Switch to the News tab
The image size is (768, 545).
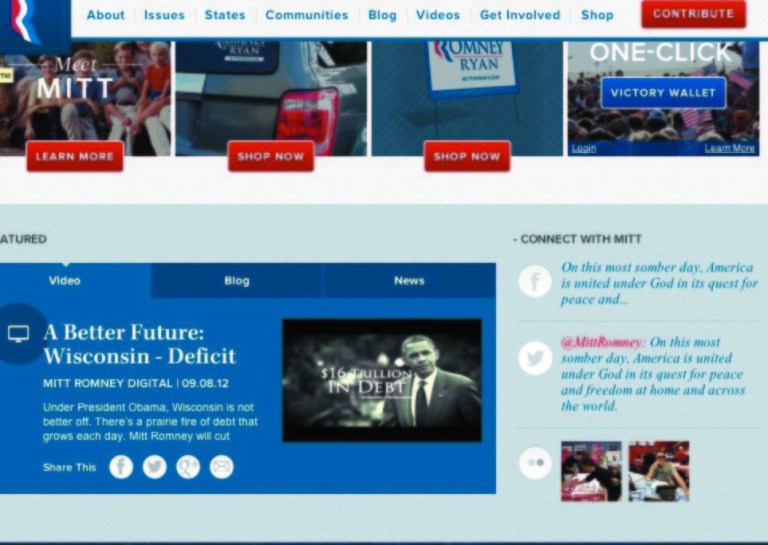click(409, 281)
